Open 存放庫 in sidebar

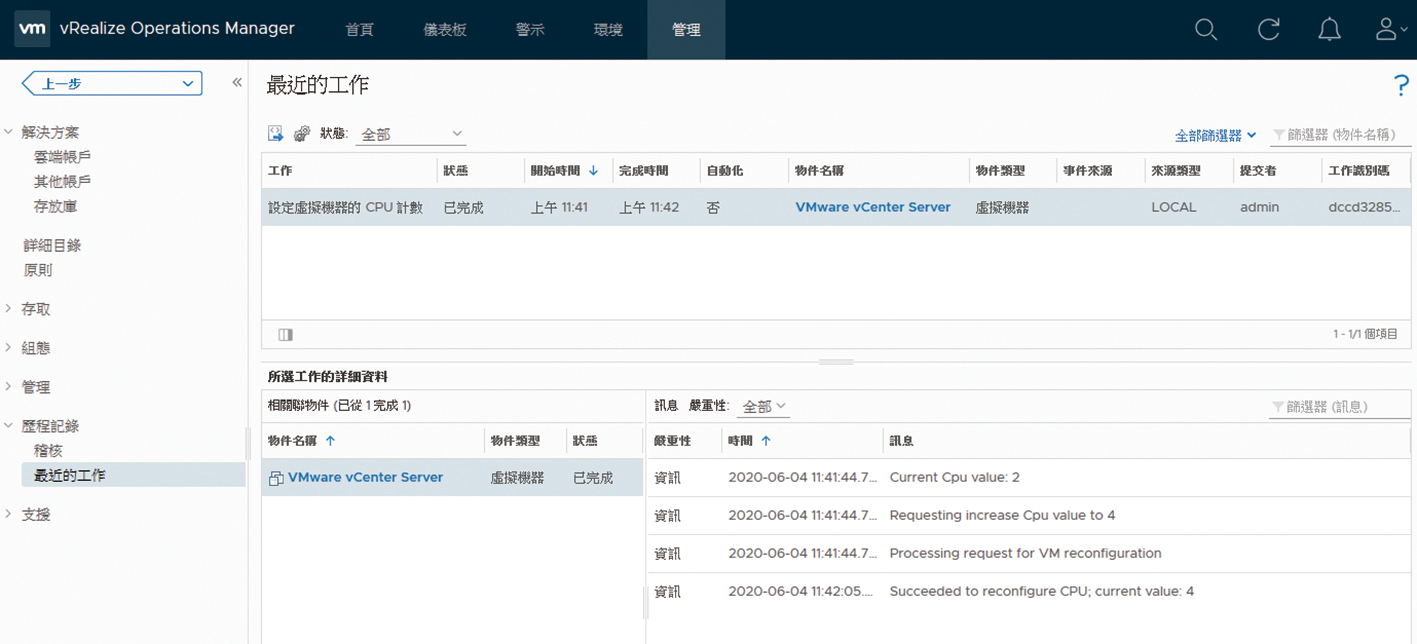55,206
